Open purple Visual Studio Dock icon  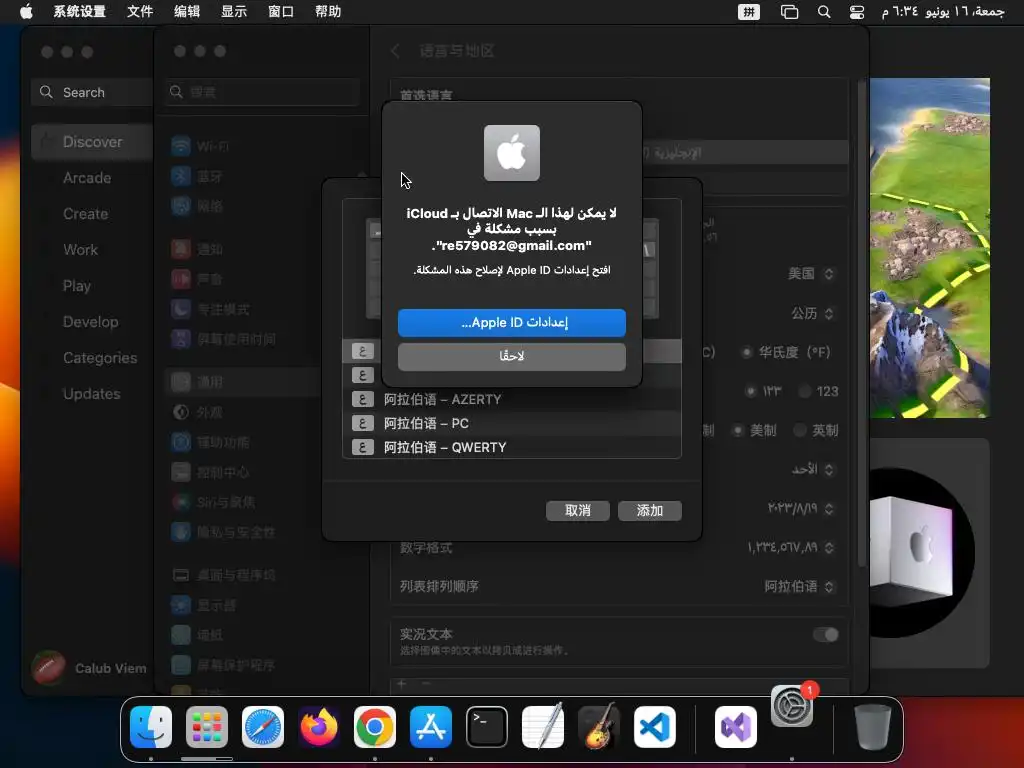tap(736, 727)
